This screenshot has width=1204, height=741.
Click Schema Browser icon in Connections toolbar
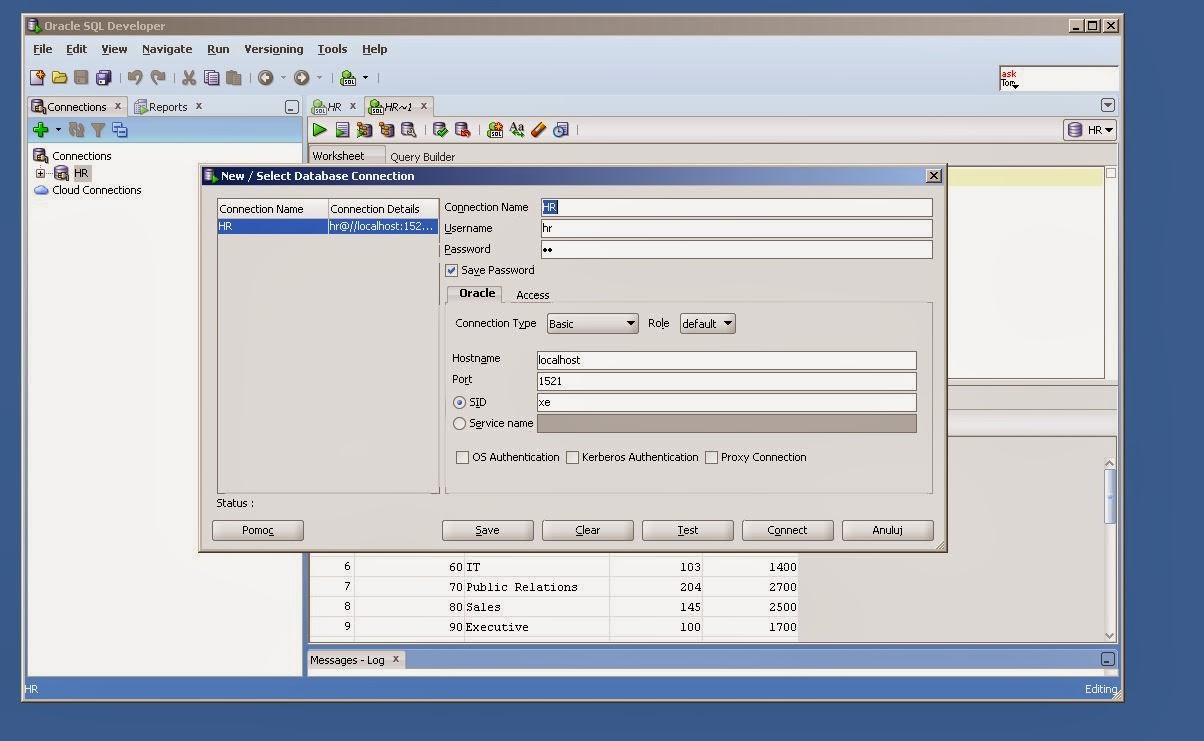click(120, 130)
